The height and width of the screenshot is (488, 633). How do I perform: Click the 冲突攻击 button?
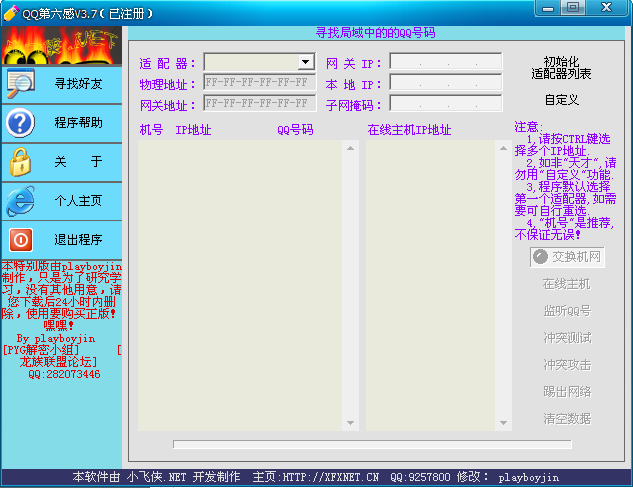(x=567, y=365)
